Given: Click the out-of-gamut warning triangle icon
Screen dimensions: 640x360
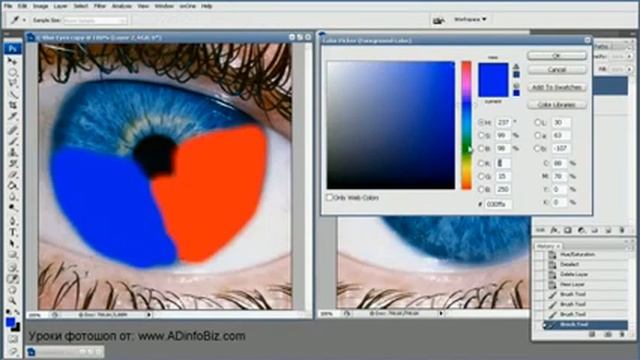Looking at the screenshot, I should click(516, 67).
